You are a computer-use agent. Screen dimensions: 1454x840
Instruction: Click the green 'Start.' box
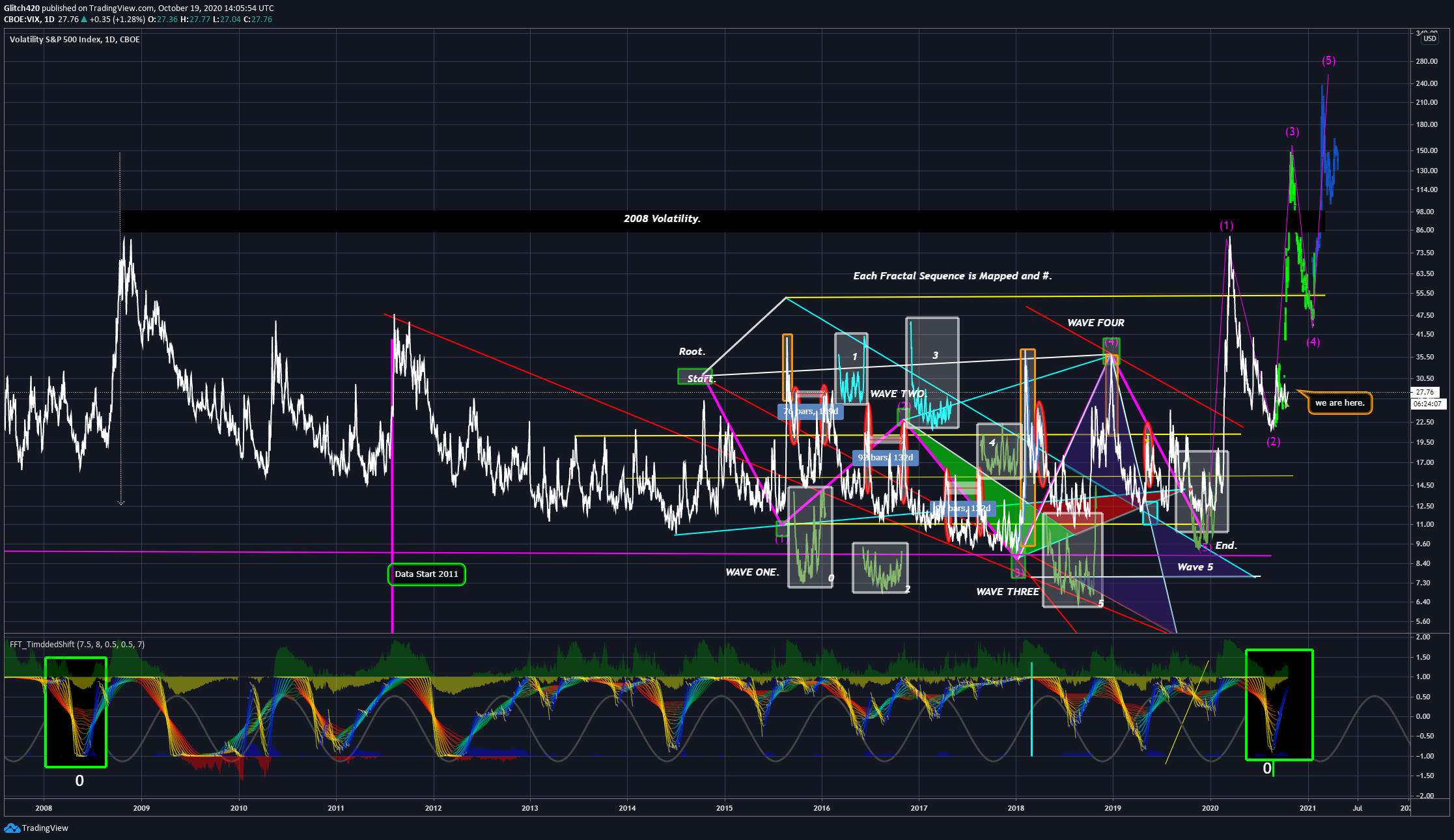pos(695,376)
